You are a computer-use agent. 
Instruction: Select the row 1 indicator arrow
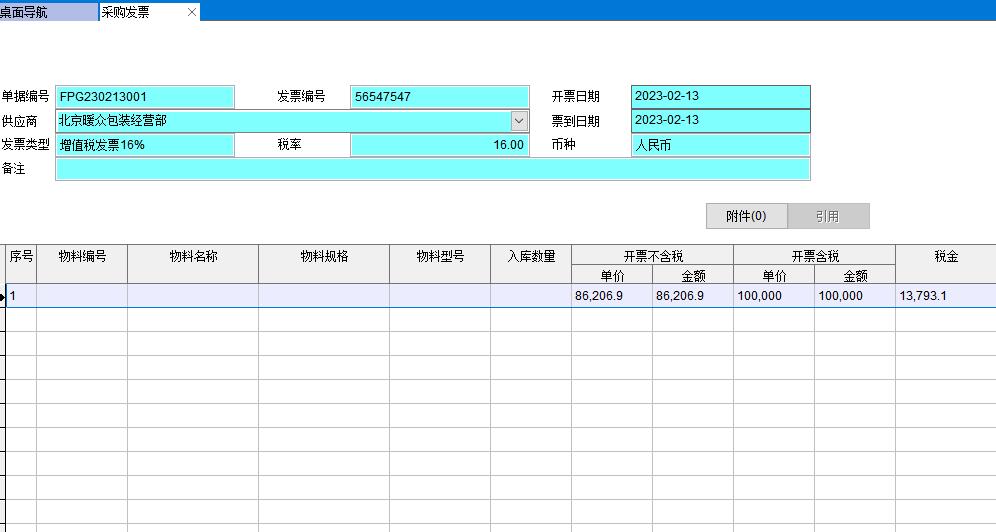[x=3, y=297]
